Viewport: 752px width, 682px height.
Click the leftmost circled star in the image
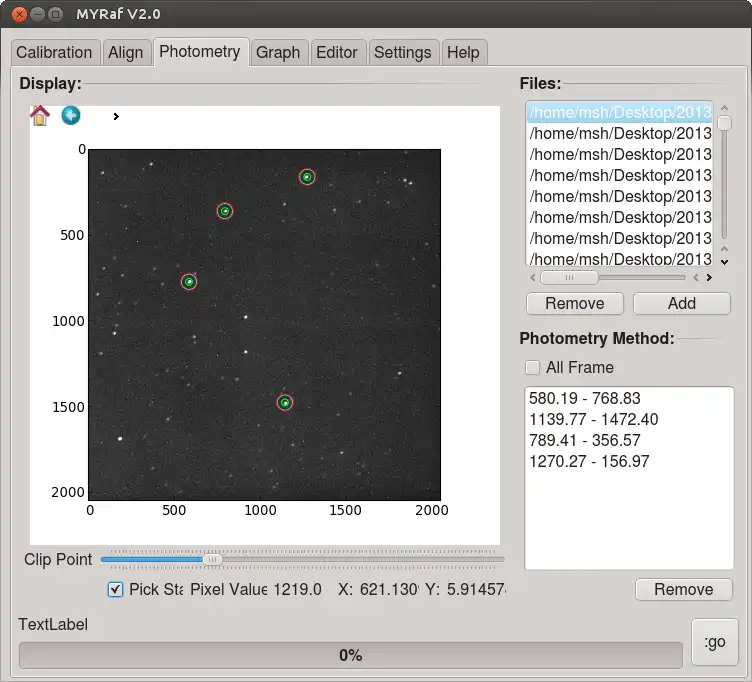(189, 282)
